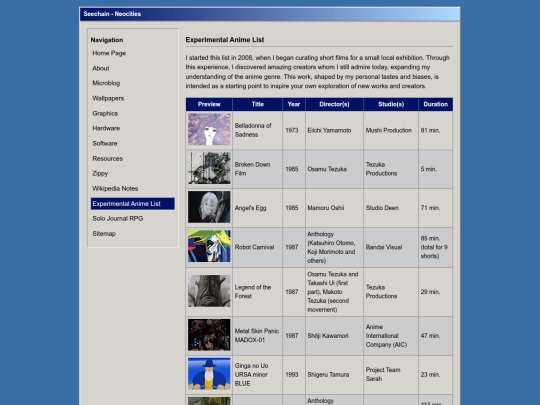This screenshot has height=405, width=540.
Task: Open the Legend of the Forest thumbnail
Action: pyautogui.click(x=209, y=291)
